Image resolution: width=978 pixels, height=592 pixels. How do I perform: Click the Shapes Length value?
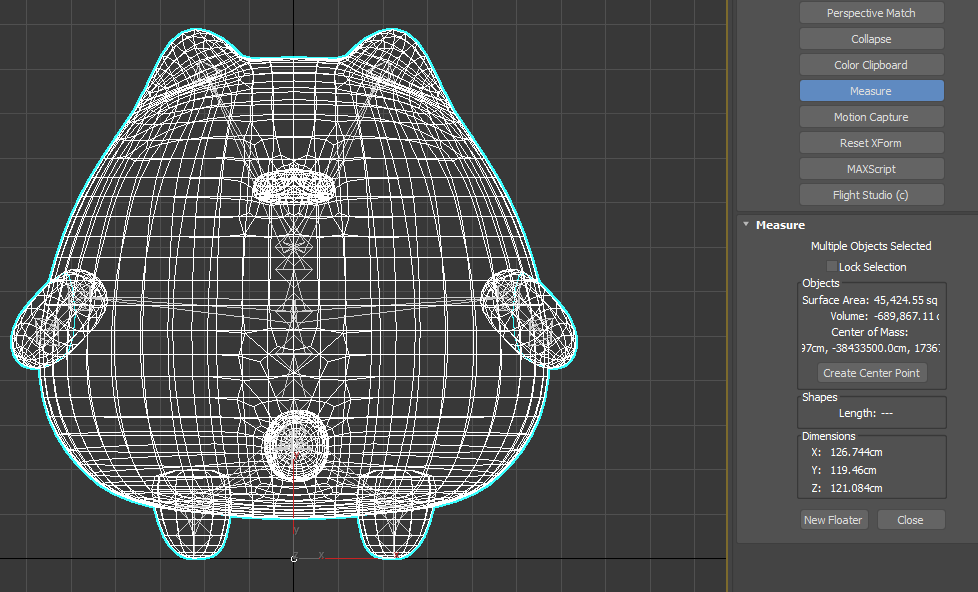[x=887, y=413]
